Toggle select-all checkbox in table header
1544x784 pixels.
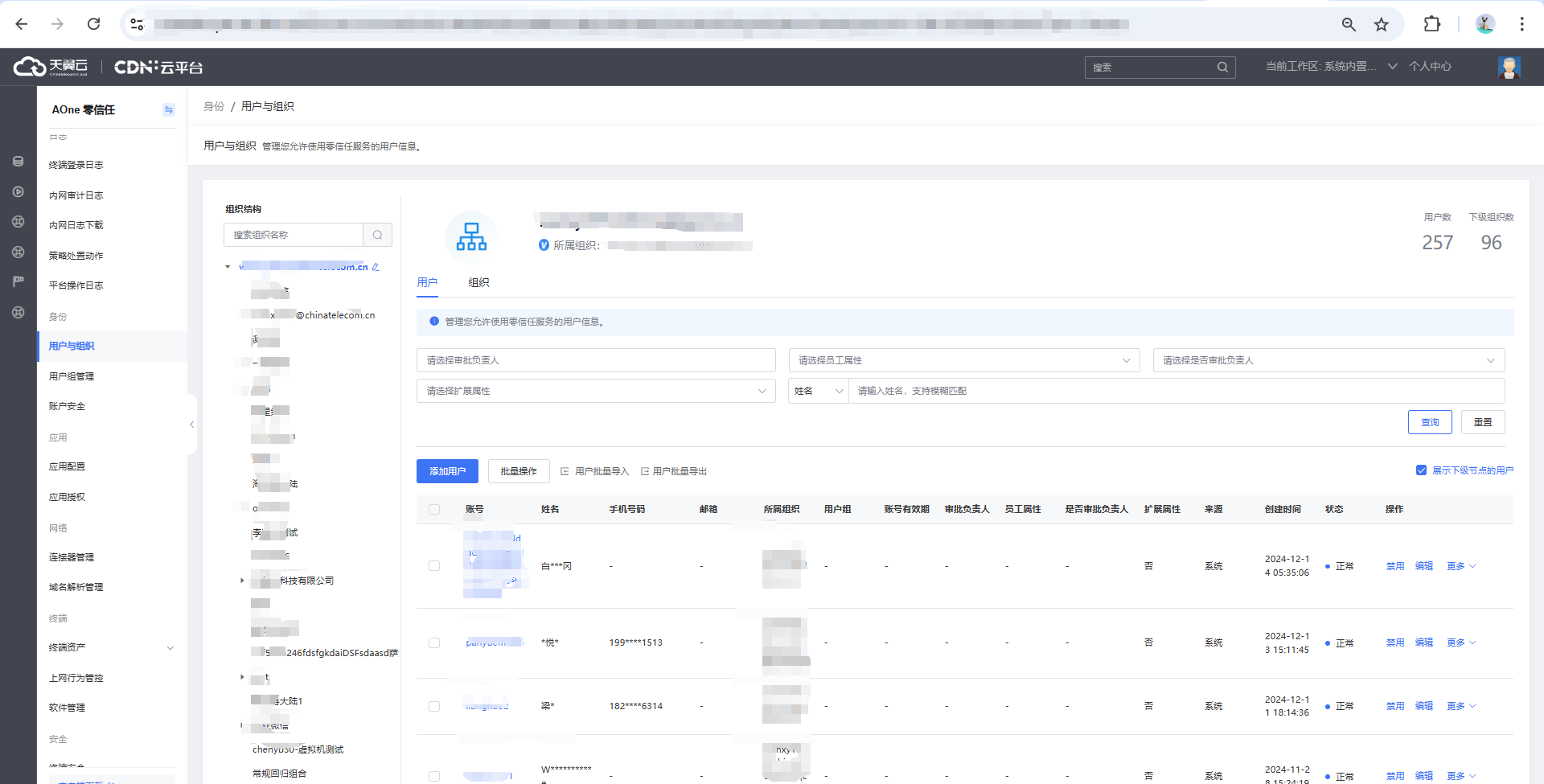(x=434, y=509)
